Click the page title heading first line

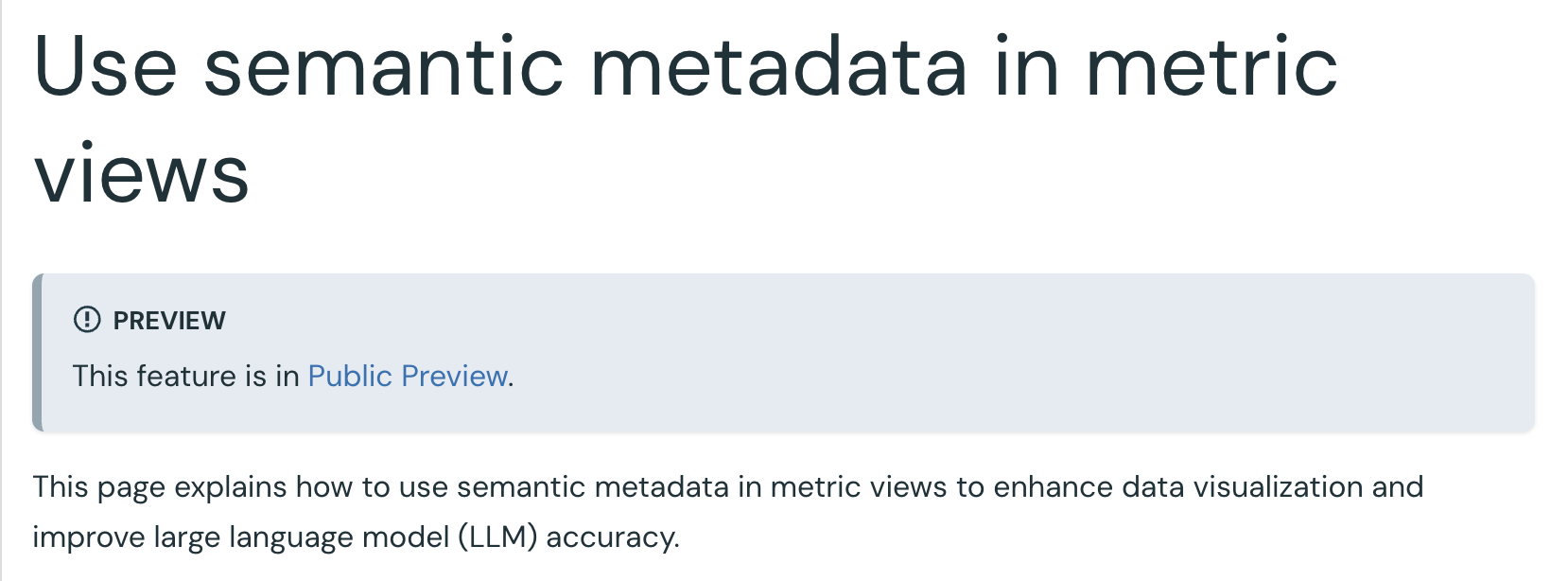pos(686,66)
